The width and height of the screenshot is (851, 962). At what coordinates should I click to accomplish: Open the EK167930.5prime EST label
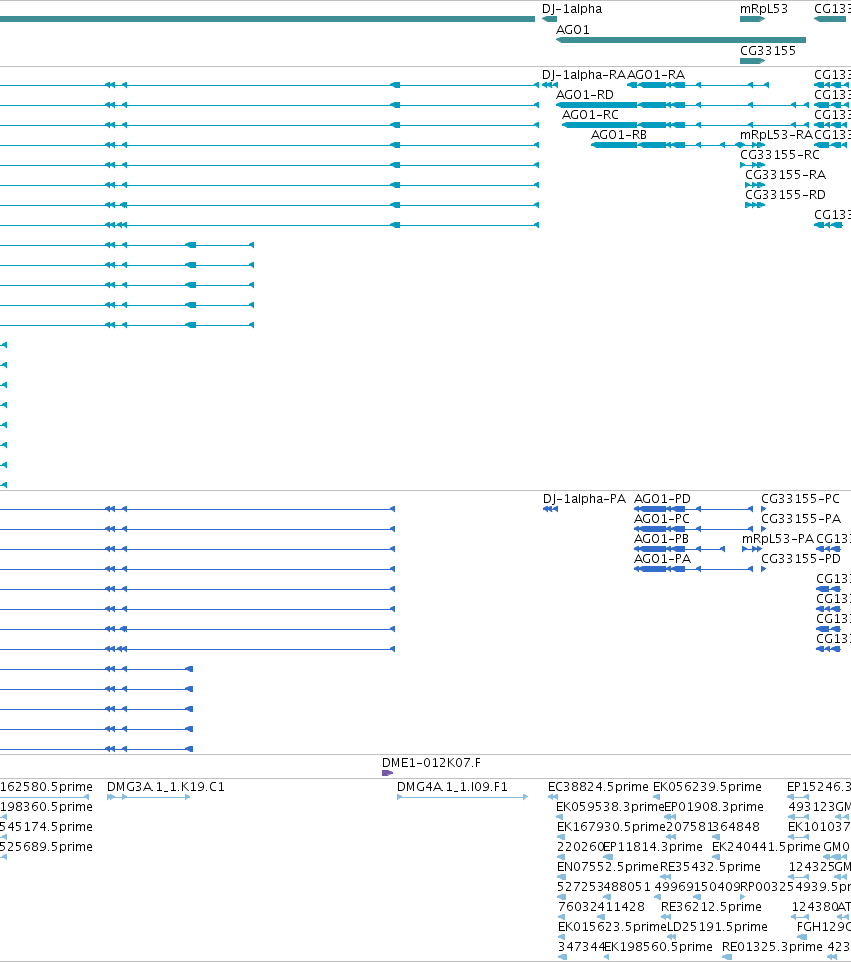pyautogui.click(x=611, y=826)
